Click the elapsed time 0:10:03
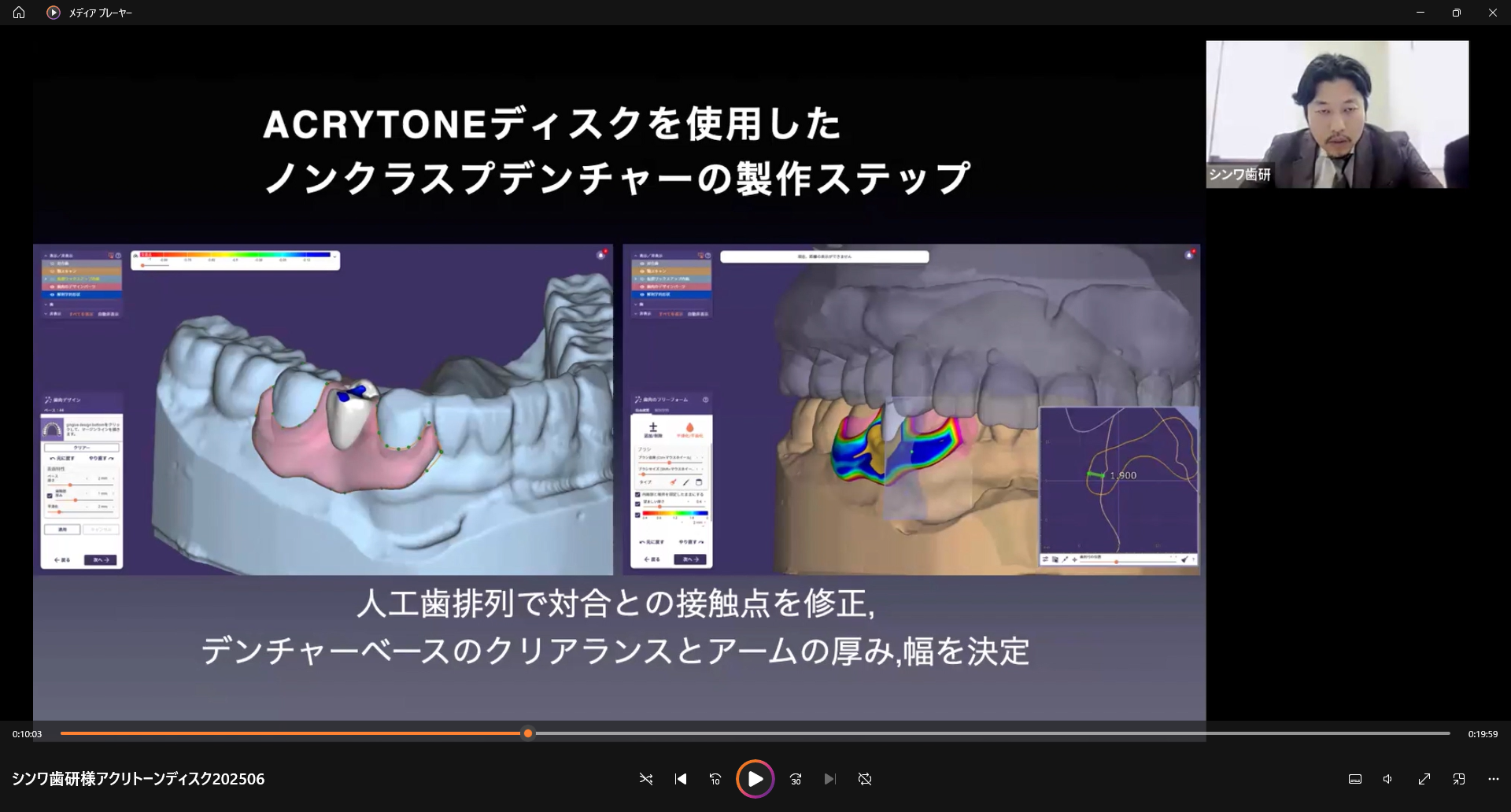Image resolution: width=1511 pixels, height=812 pixels. (28, 734)
